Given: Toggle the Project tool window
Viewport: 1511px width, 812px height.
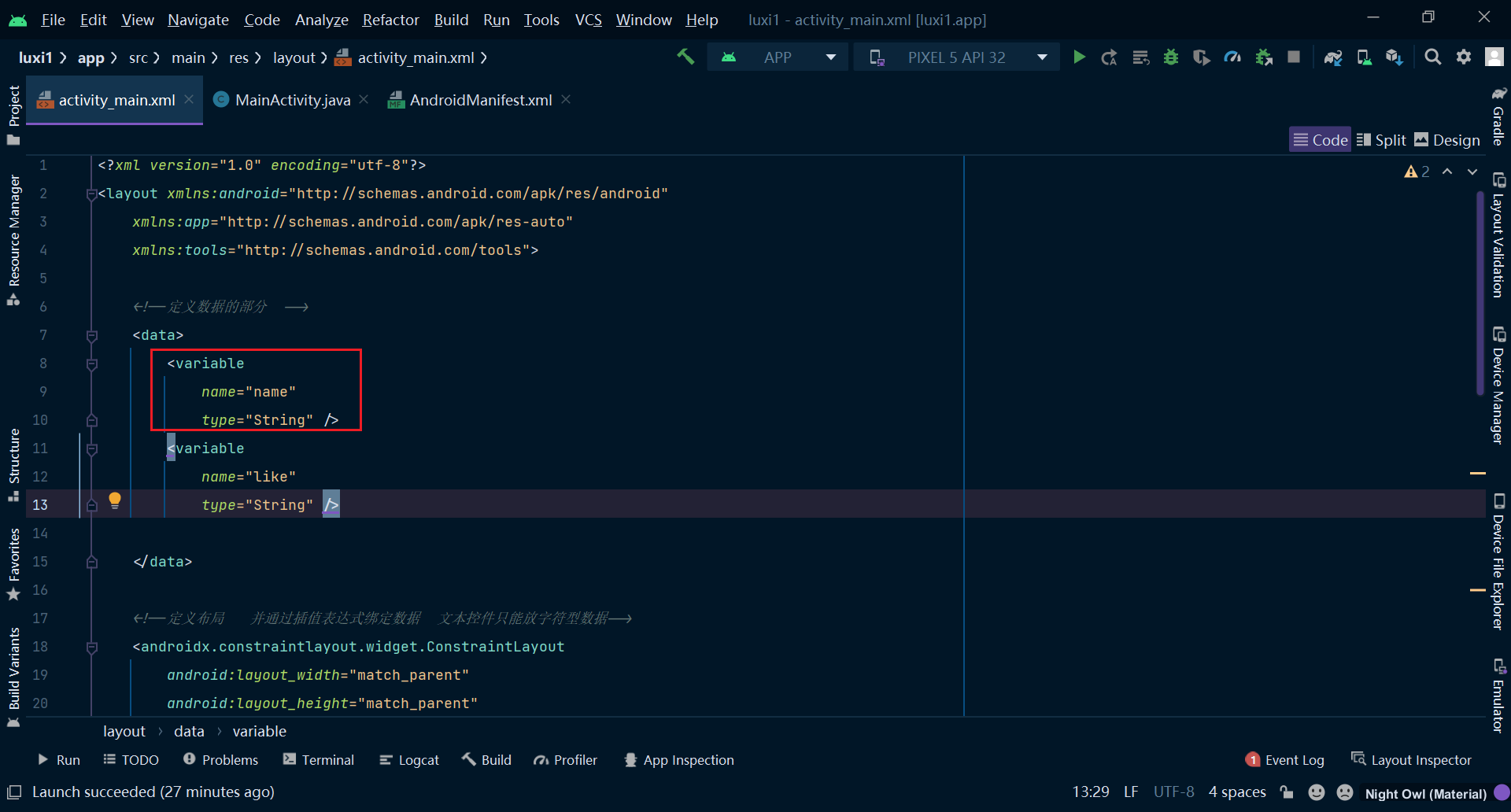Looking at the screenshot, I should 13,115.
